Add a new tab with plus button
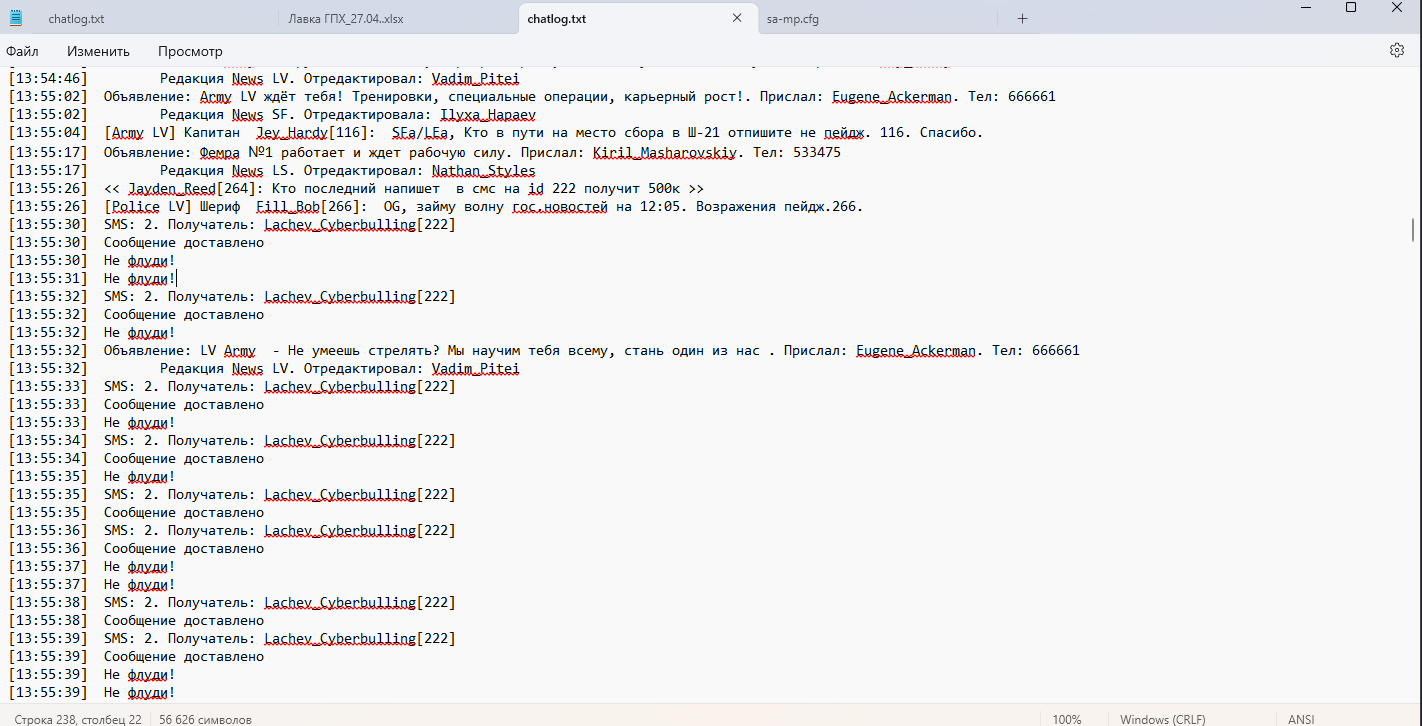Viewport: 1422px width, 726px height. (1022, 18)
